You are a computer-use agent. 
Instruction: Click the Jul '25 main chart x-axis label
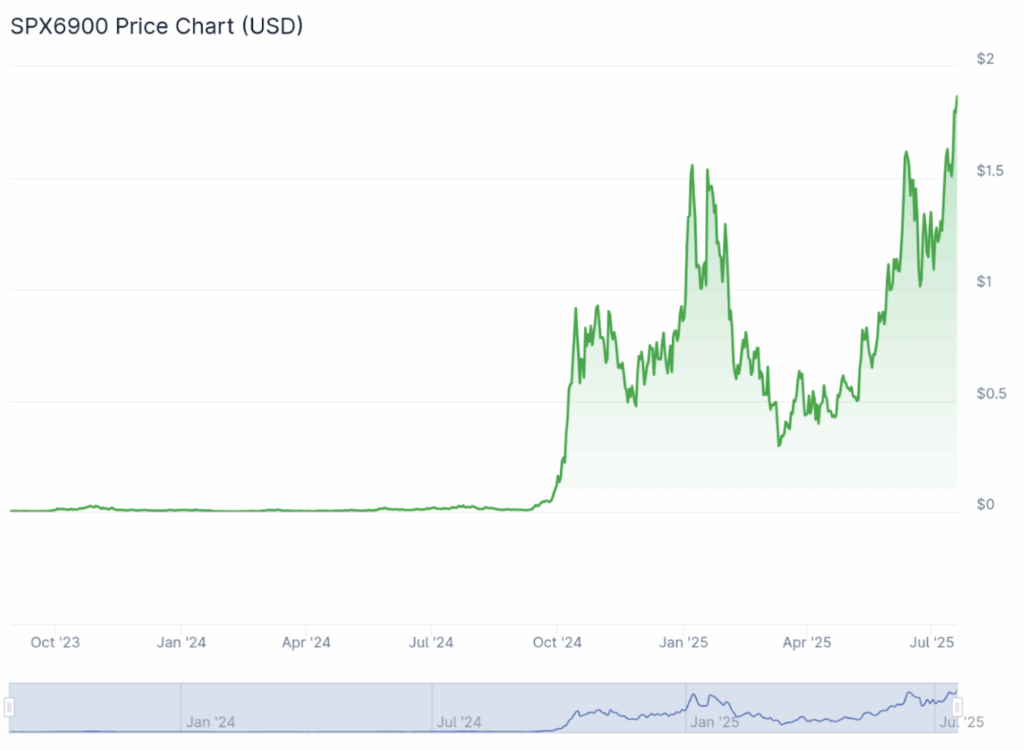932,642
